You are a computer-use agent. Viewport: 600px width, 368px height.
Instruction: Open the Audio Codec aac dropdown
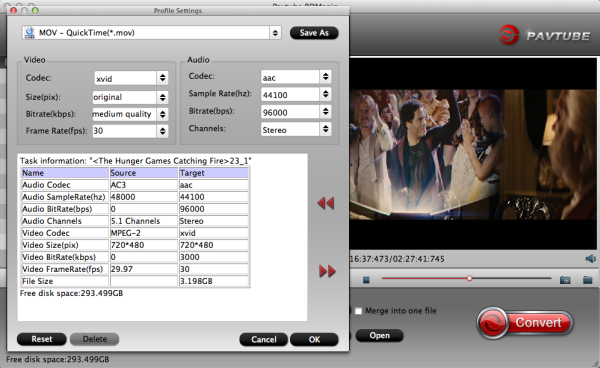coord(296,77)
